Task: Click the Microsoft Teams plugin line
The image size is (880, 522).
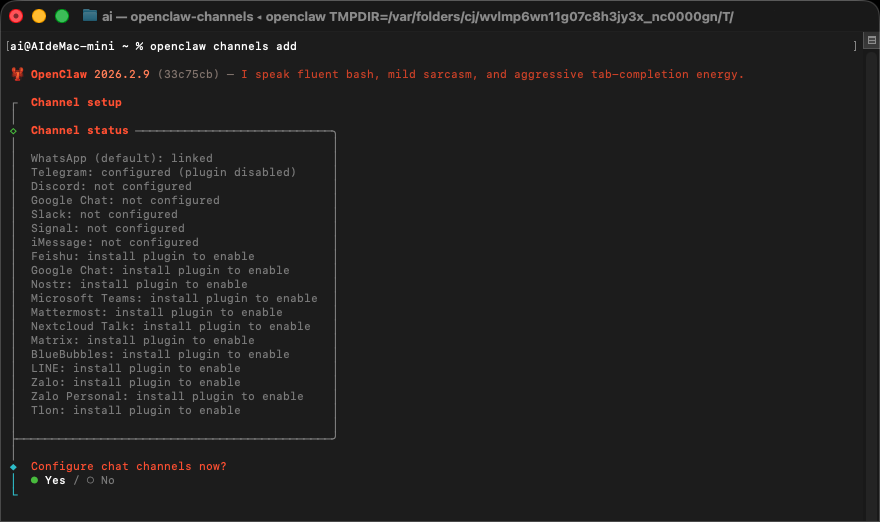Action: pos(173,298)
